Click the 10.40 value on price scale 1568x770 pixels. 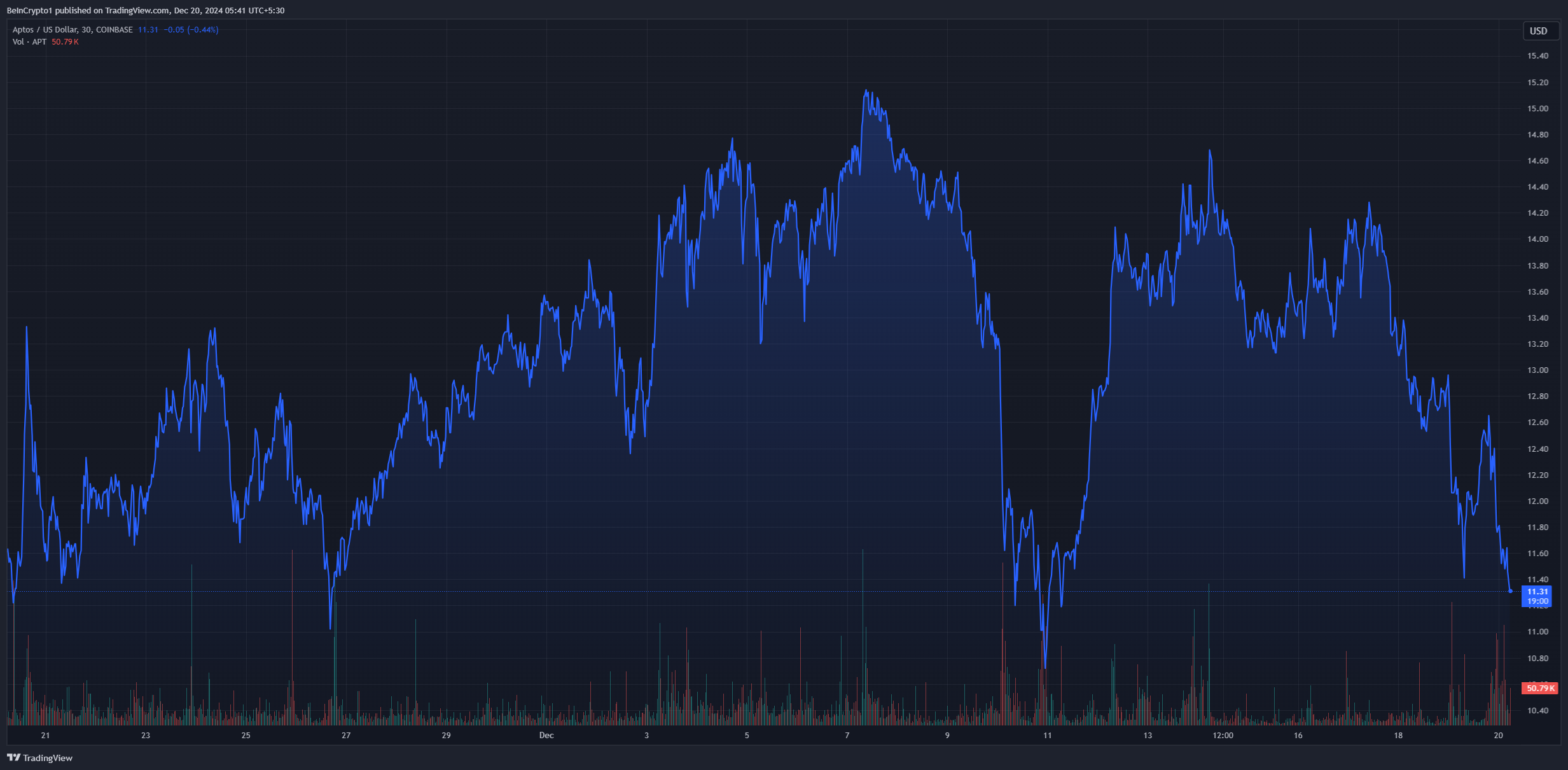(1538, 711)
